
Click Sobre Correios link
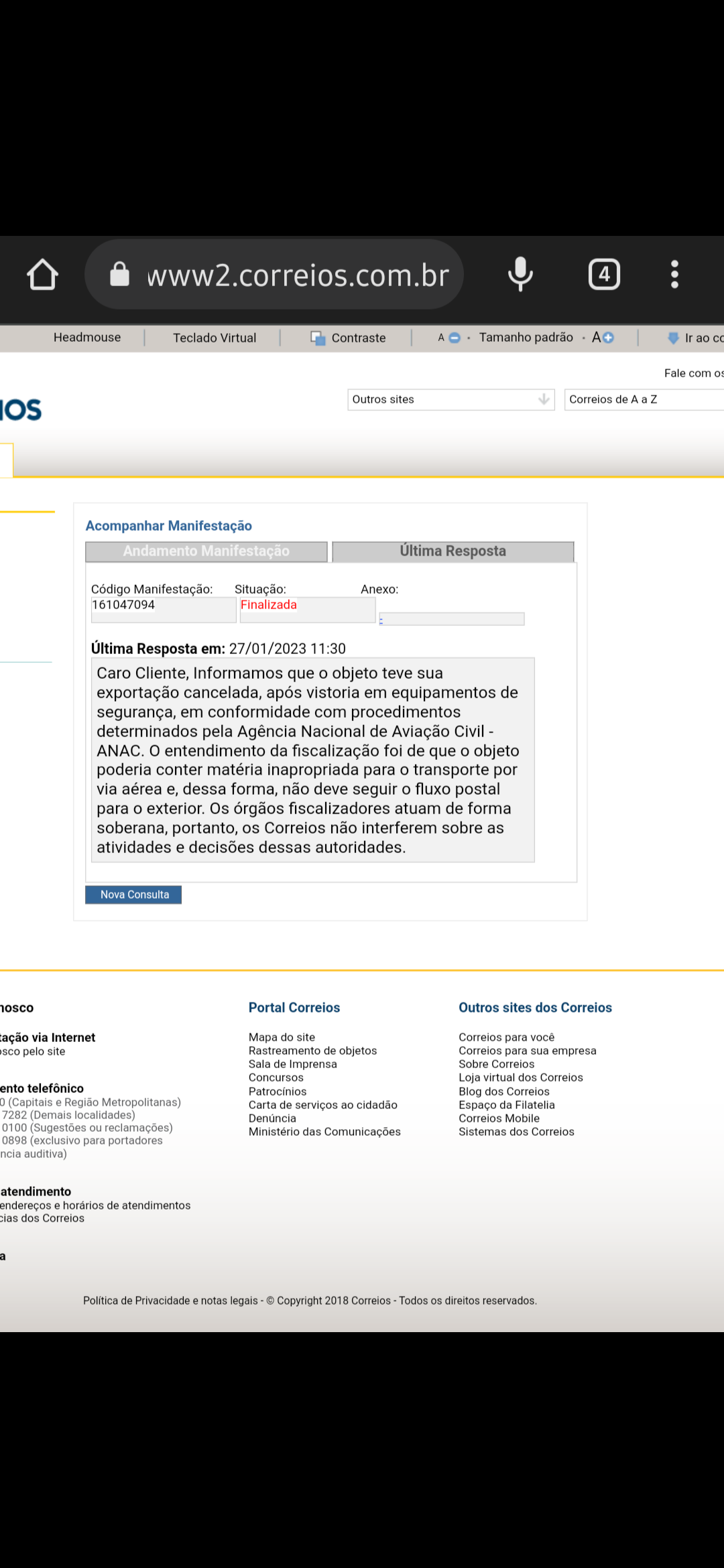[x=497, y=1064]
